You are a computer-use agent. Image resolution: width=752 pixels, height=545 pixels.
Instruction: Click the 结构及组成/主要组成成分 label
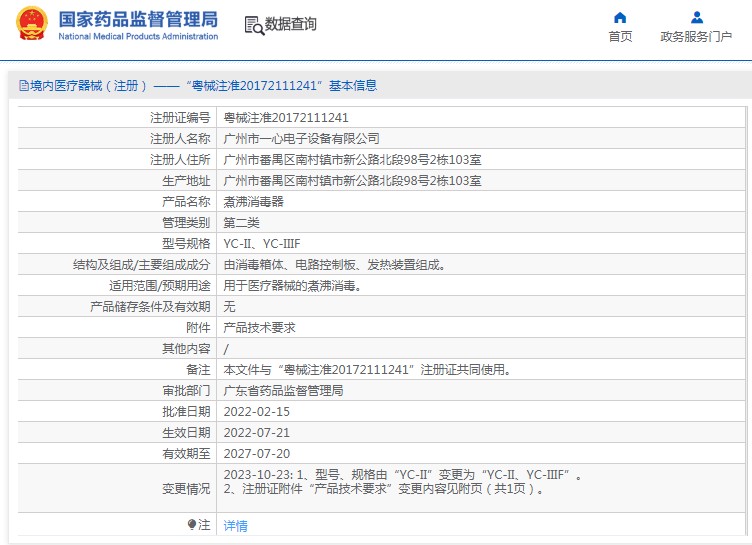click(x=141, y=265)
